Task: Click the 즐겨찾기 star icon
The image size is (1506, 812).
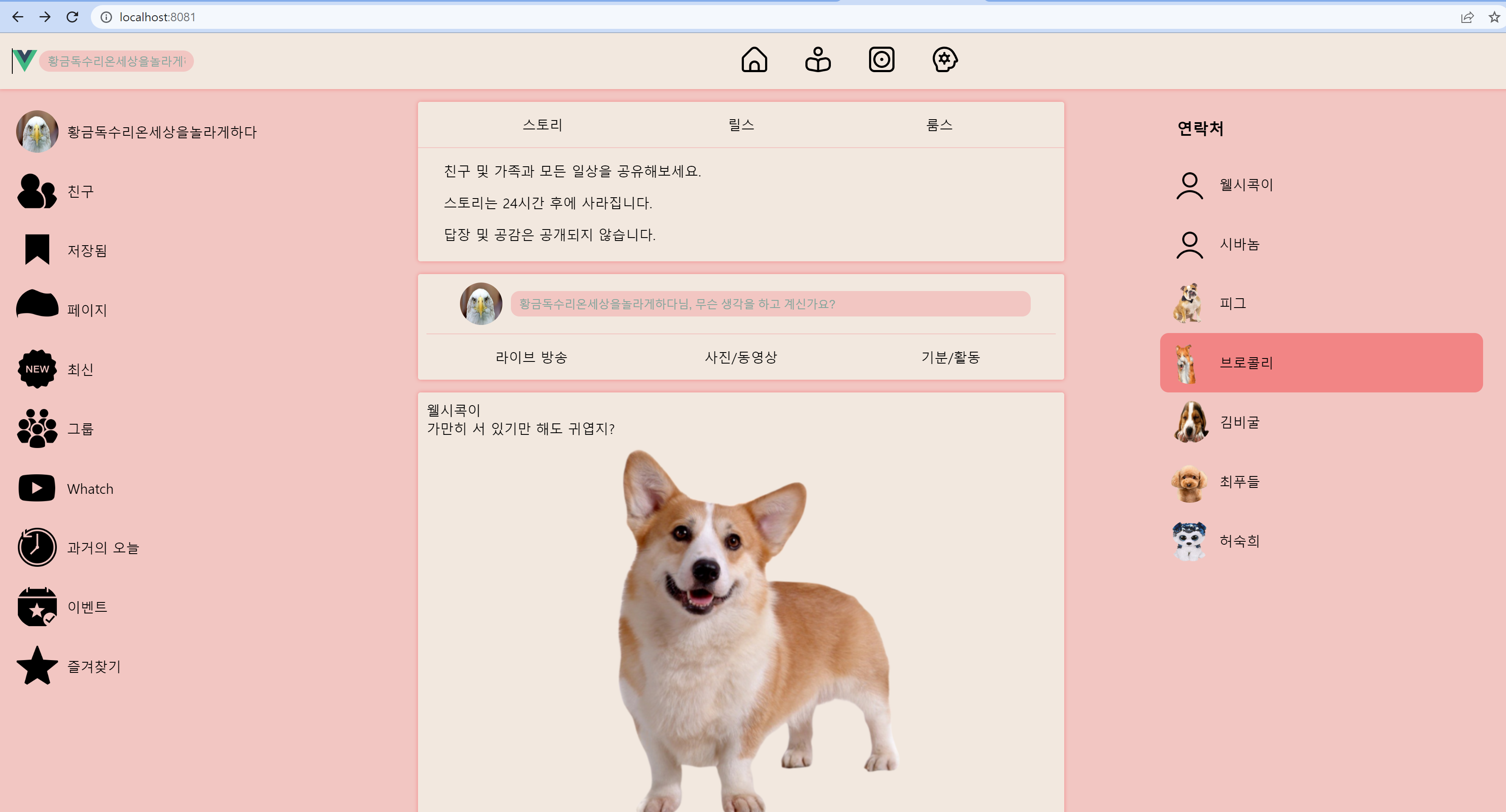Action: pyautogui.click(x=37, y=666)
